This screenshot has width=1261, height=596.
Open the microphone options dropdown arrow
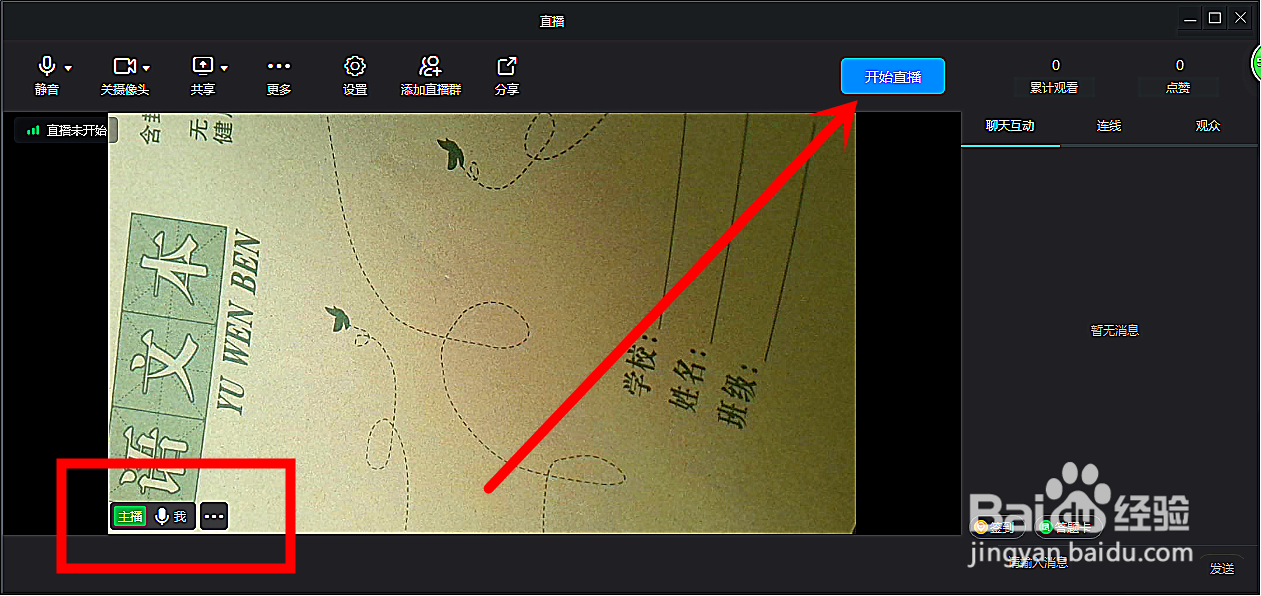68,68
